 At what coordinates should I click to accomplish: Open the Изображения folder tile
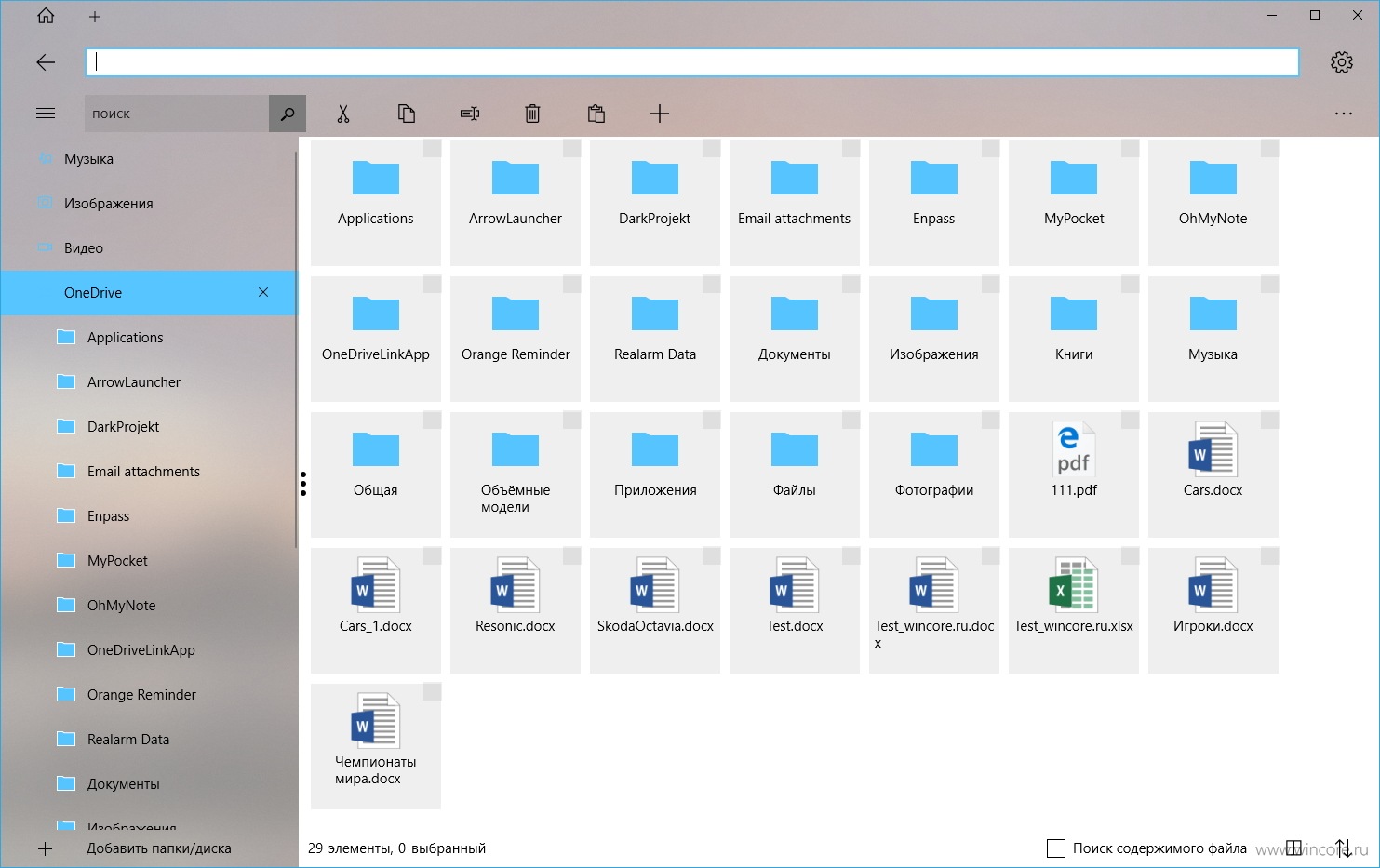(934, 338)
